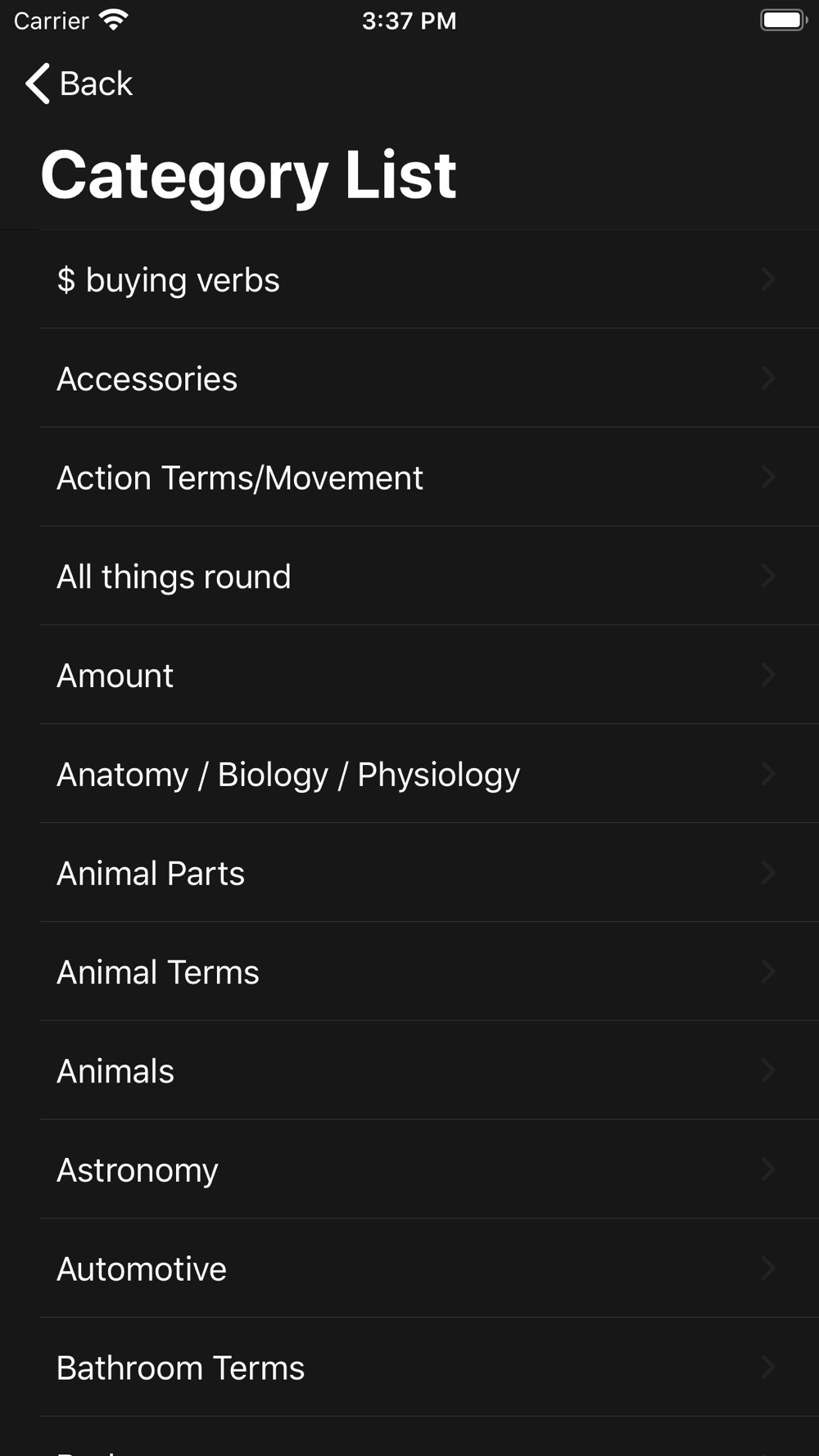Tap disclosure arrow for Action Terms/Movement
The height and width of the screenshot is (1456, 819).
767,477
